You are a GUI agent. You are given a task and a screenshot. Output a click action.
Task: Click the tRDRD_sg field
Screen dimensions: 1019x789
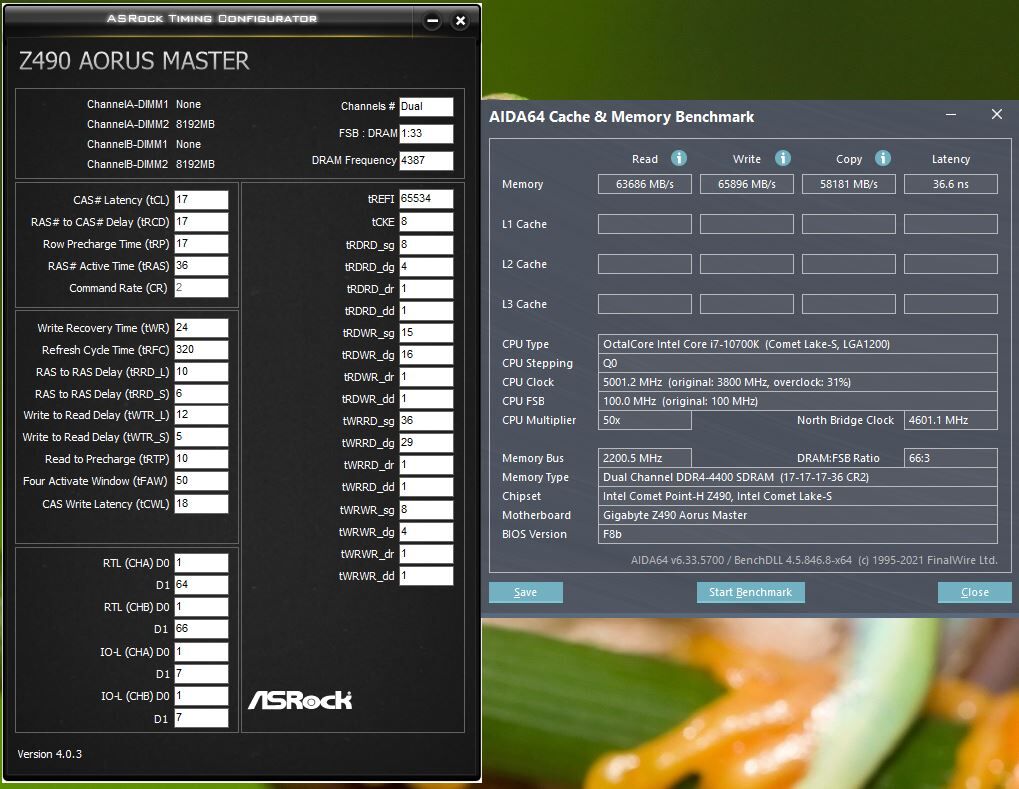coord(426,245)
